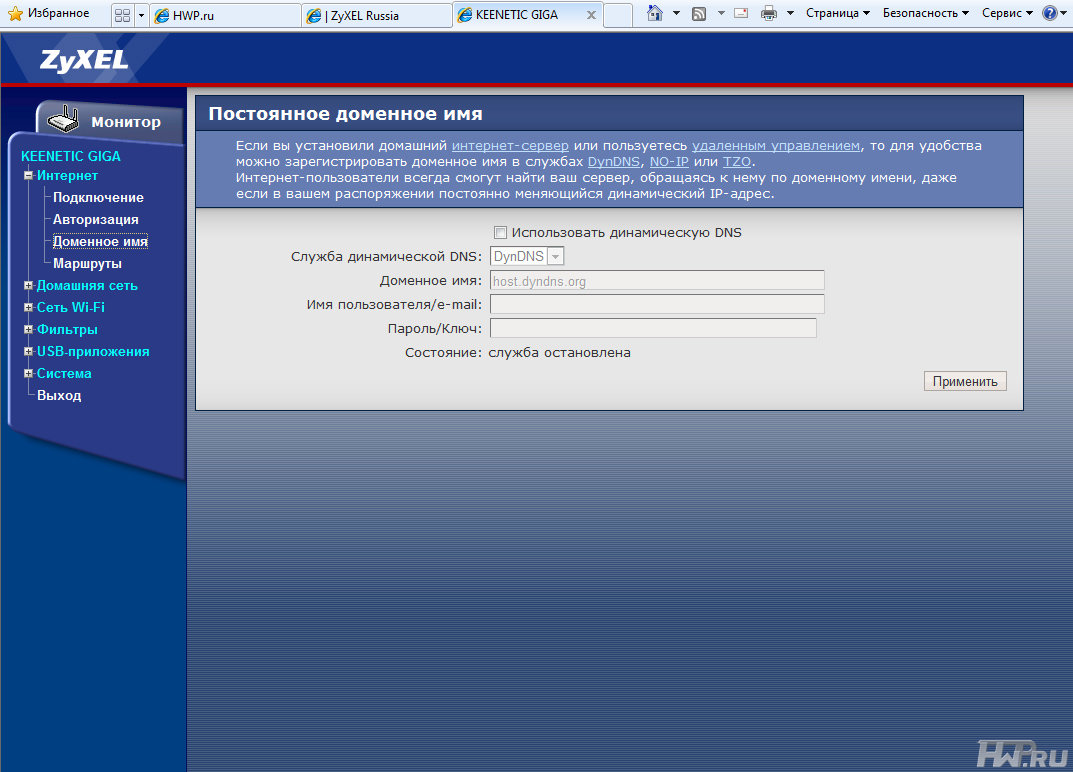Expand the Фильтры section
1073x772 pixels.
click(28, 329)
